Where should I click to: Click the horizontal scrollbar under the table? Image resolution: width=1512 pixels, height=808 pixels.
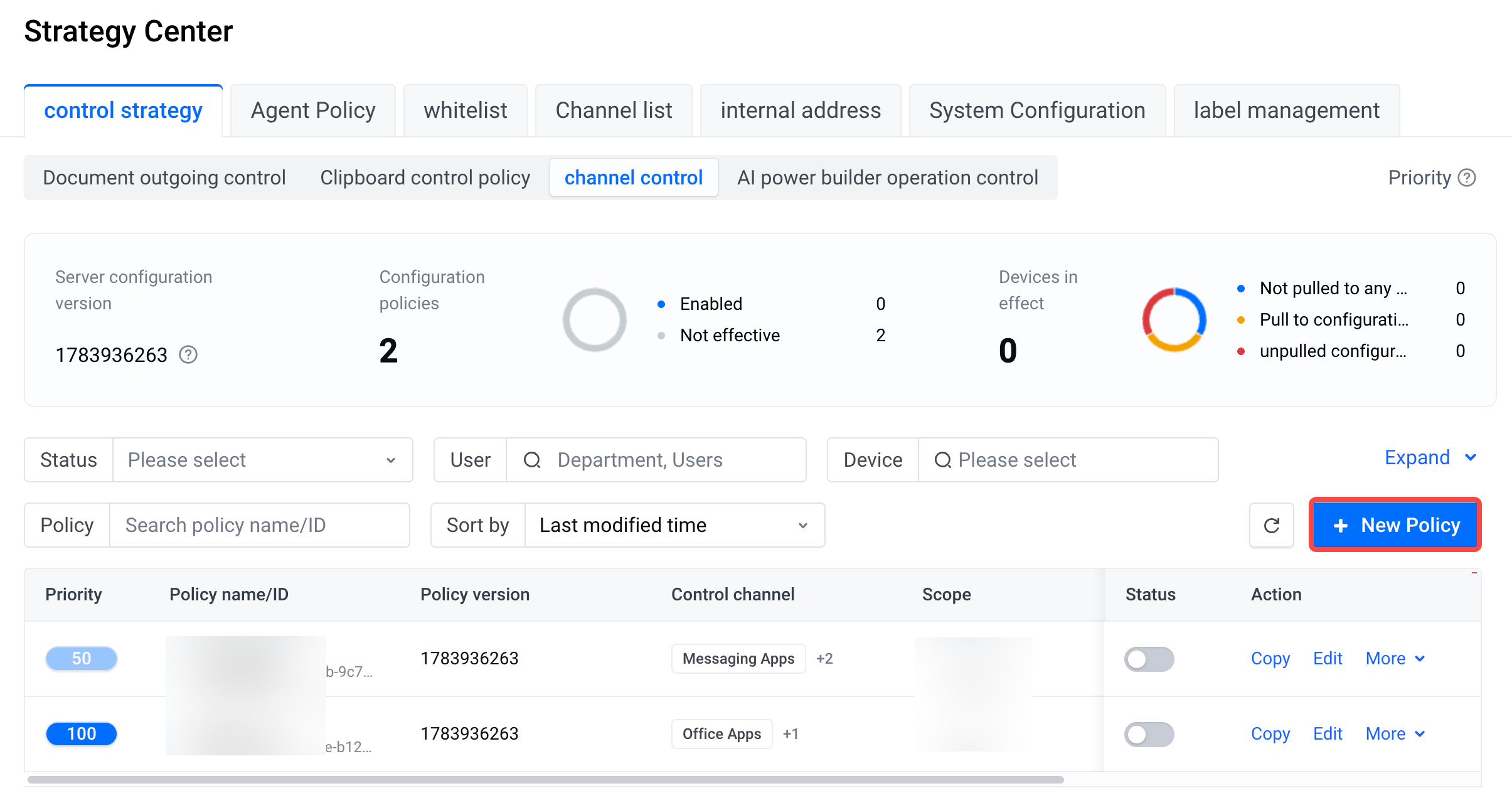[x=546, y=780]
